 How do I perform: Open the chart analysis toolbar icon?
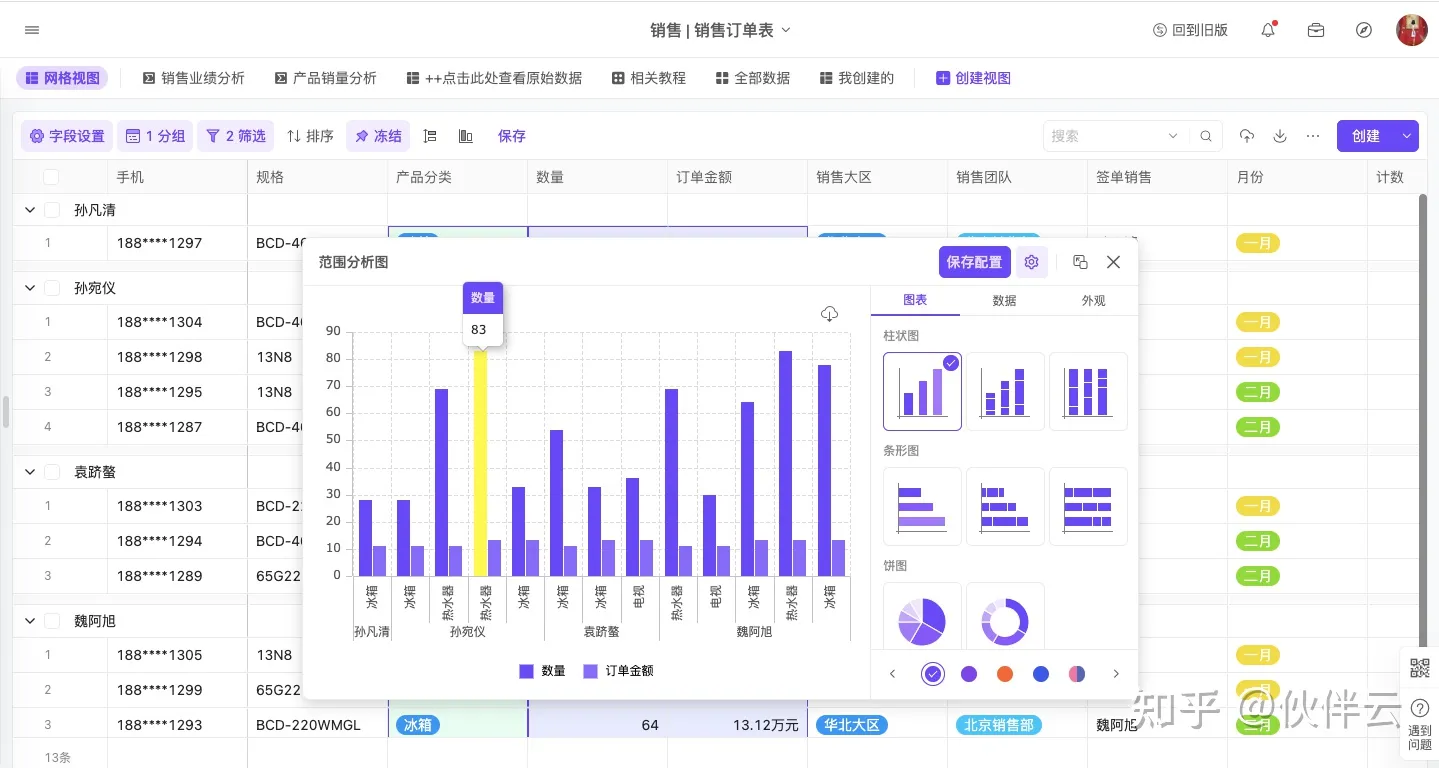(x=465, y=136)
